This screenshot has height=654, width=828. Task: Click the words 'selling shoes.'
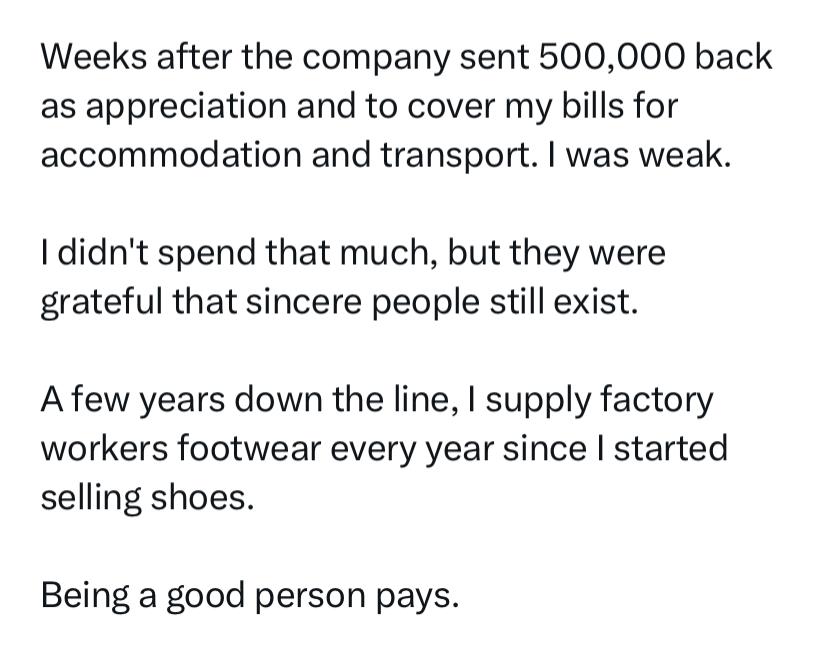[147, 499]
